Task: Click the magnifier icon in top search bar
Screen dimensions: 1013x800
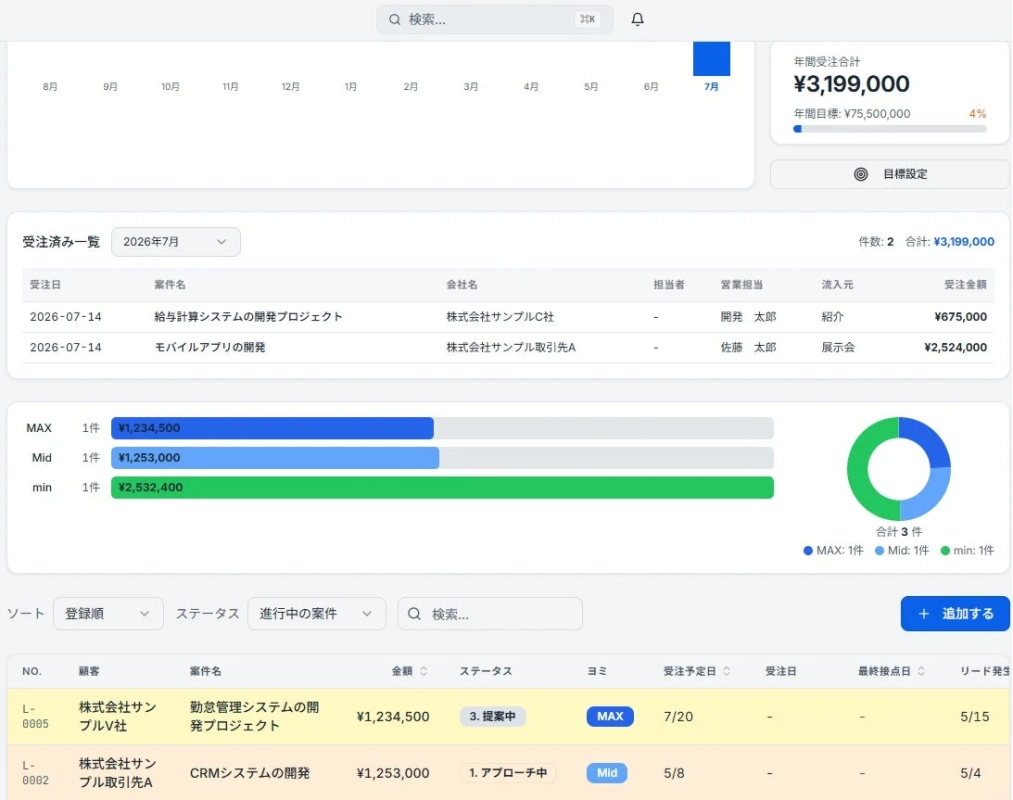Action: point(394,19)
